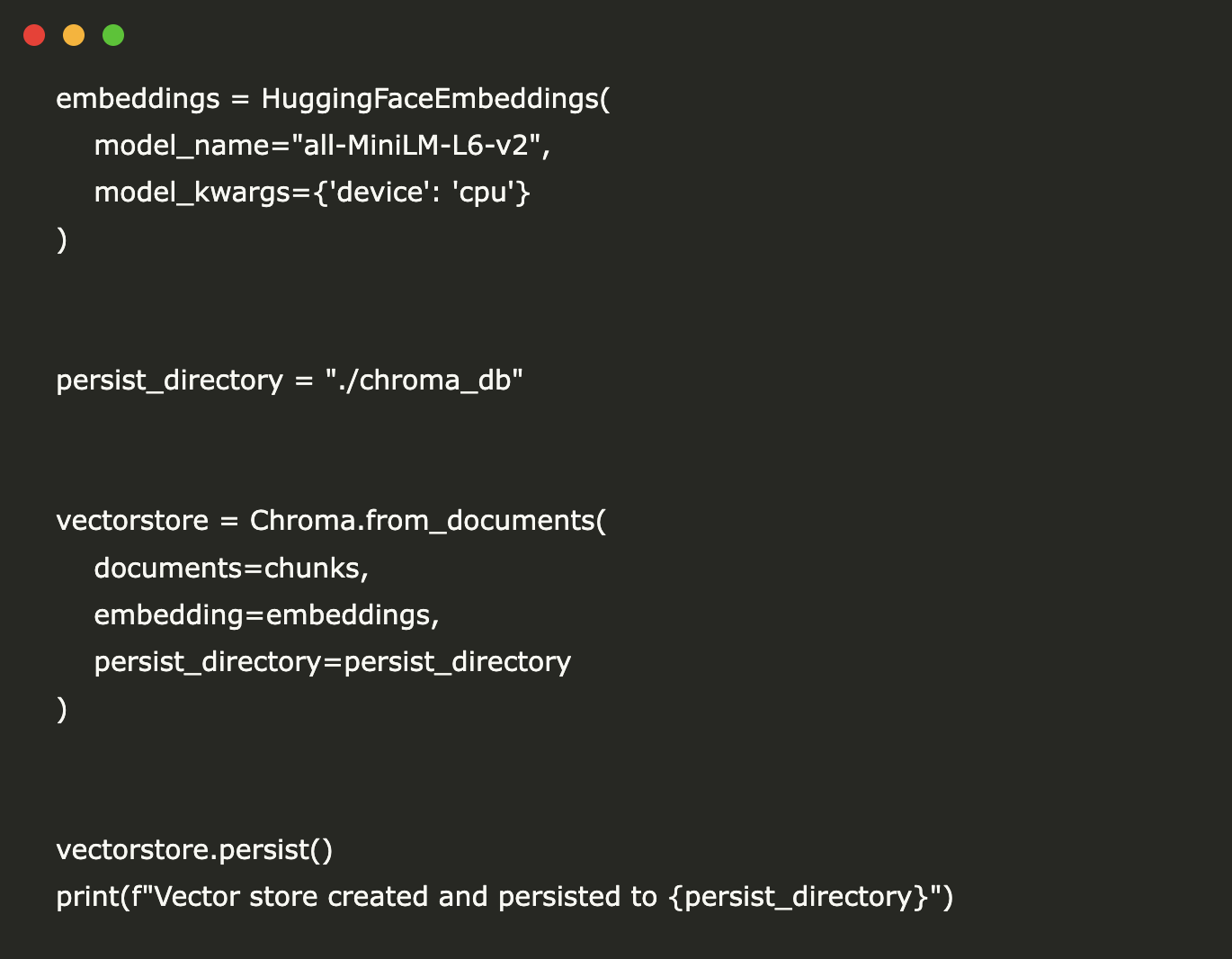
Task: Click the model_name keyword argument
Action: [x=182, y=145]
